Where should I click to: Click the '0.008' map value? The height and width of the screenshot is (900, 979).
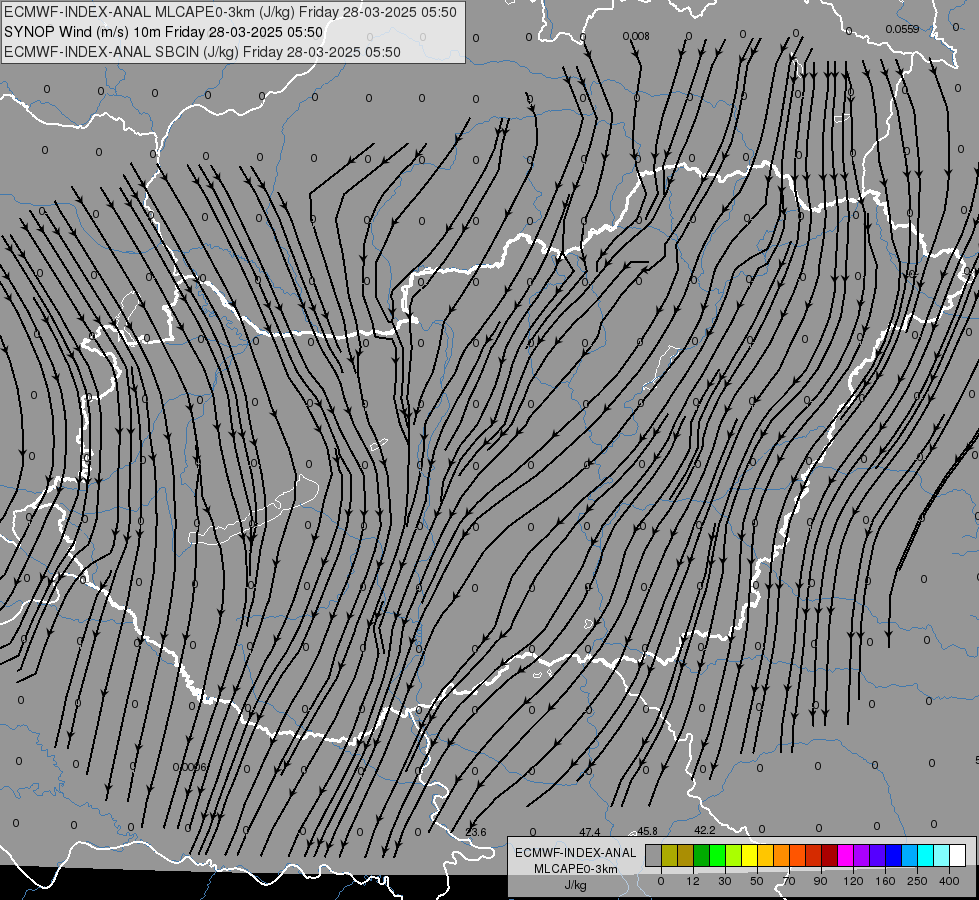click(x=636, y=36)
